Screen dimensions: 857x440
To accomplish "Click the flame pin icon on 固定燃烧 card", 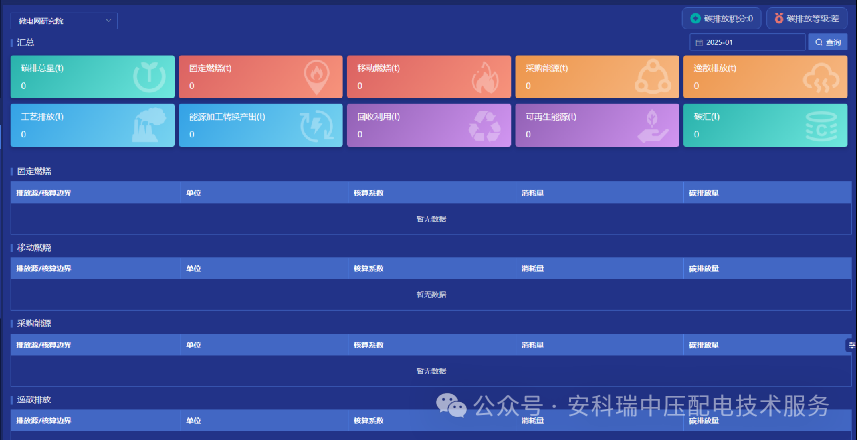I will [317, 77].
